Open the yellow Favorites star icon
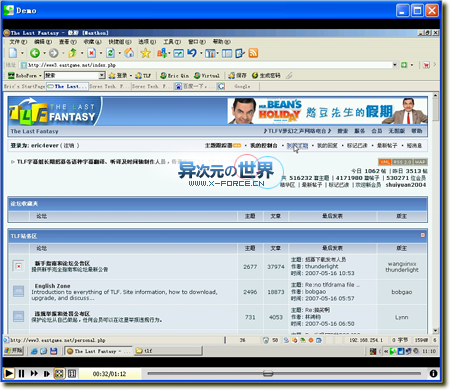This screenshot has height=390, width=450. pos(145,53)
